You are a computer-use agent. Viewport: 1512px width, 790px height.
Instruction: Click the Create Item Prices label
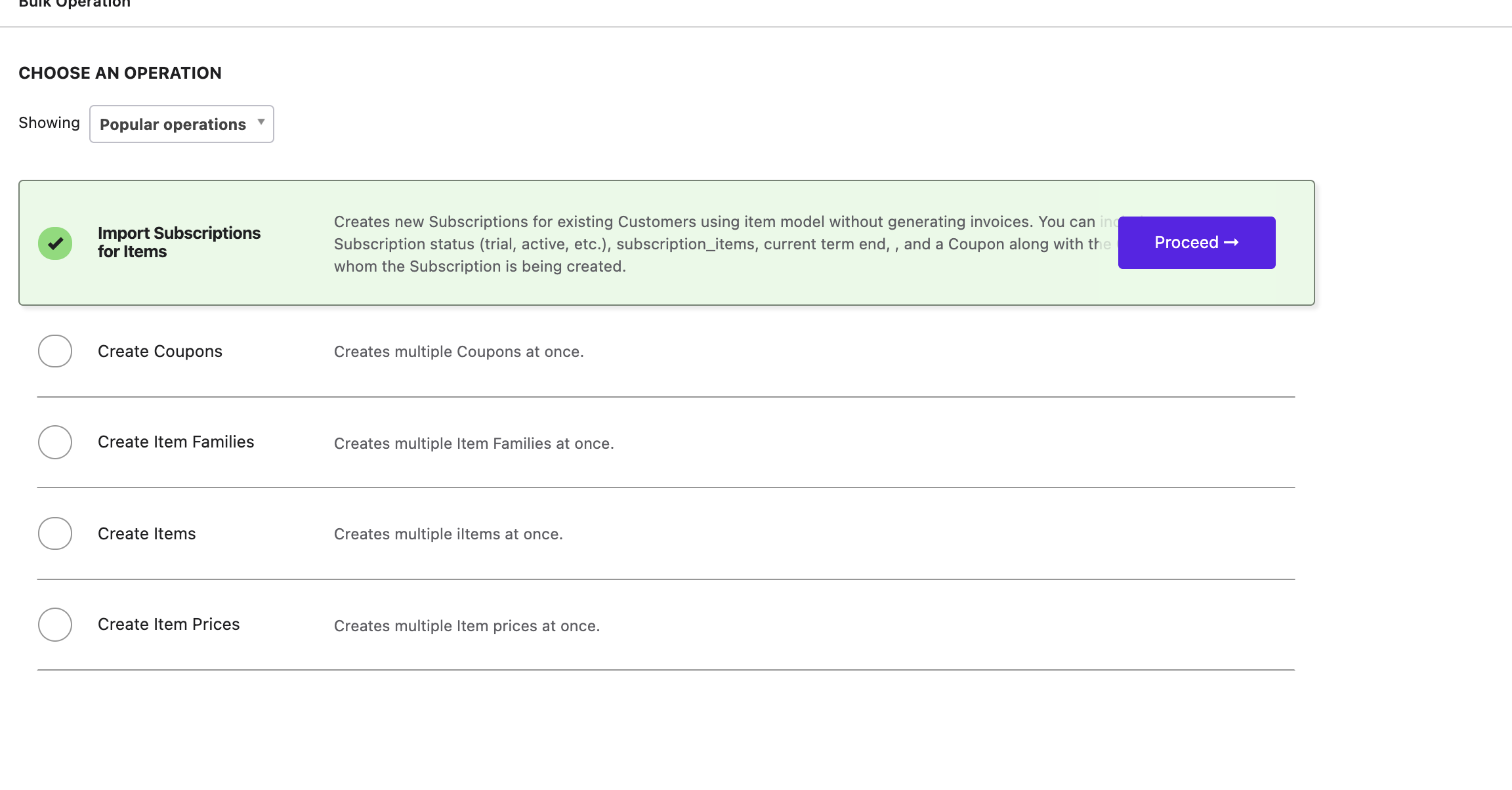[169, 625]
